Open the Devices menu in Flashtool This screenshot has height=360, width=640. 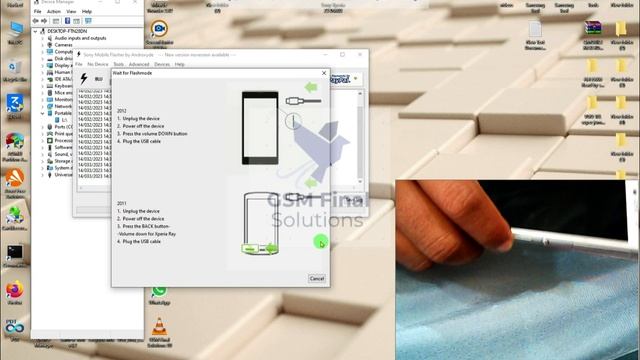pos(162,64)
